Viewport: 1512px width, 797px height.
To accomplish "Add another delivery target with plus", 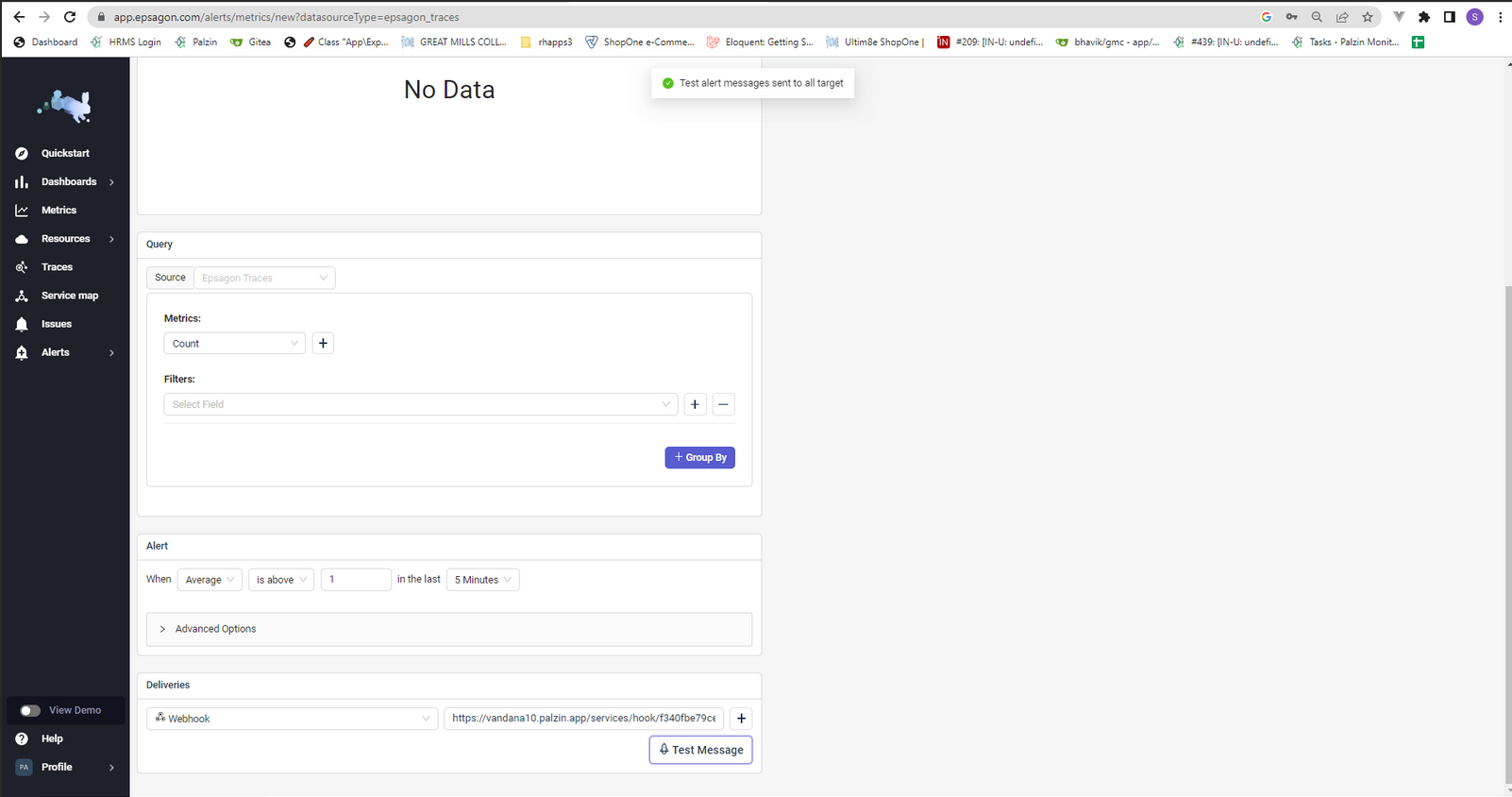I will [x=741, y=719].
